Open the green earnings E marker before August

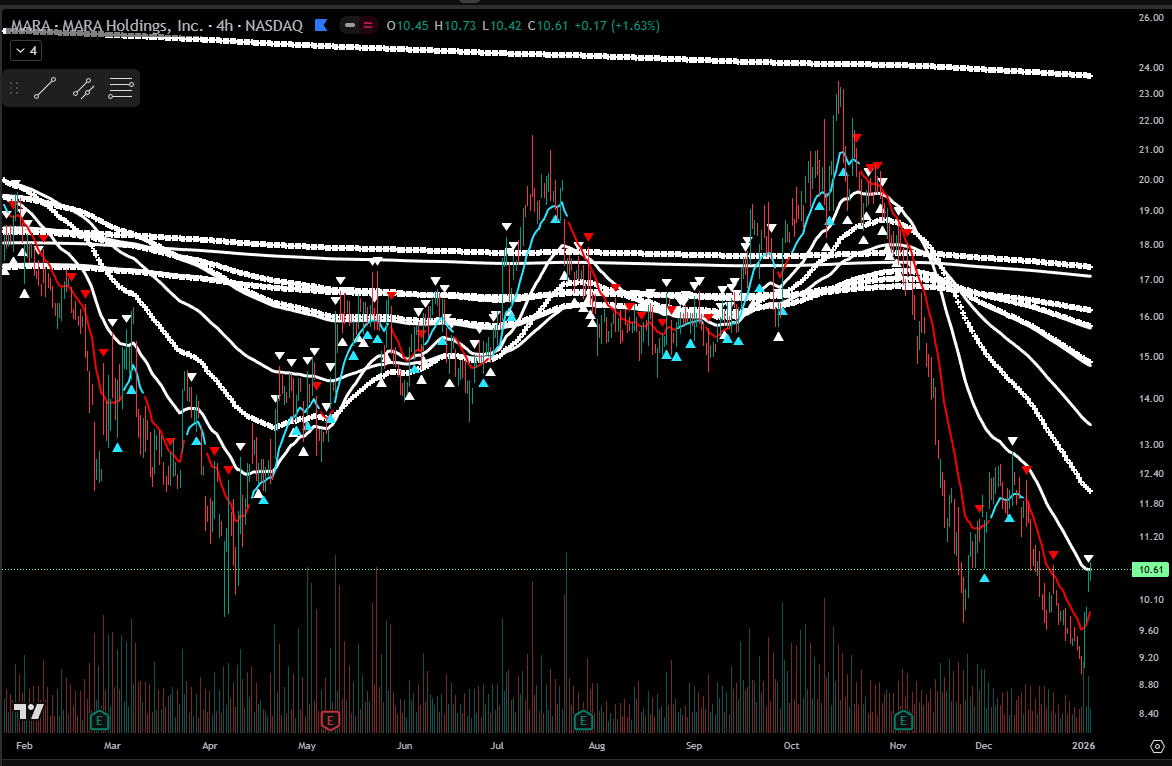(x=583, y=720)
